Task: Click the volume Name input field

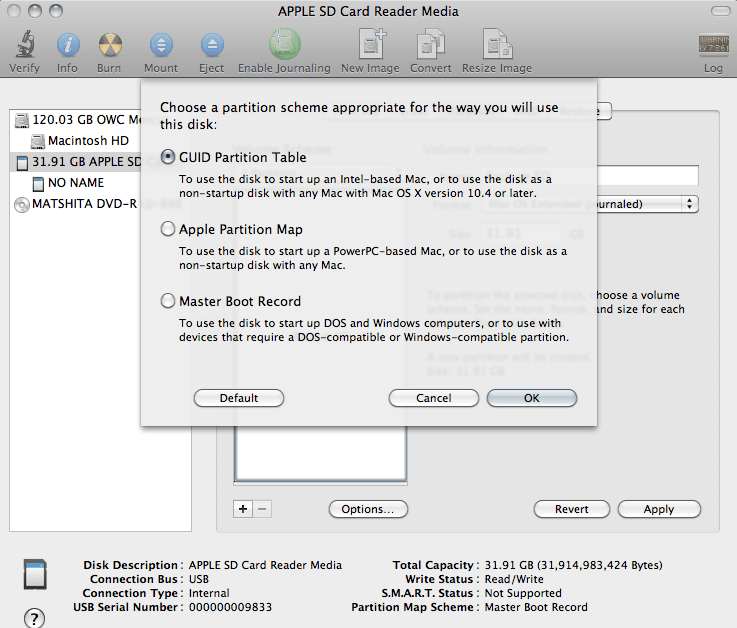Action: click(648, 175)
